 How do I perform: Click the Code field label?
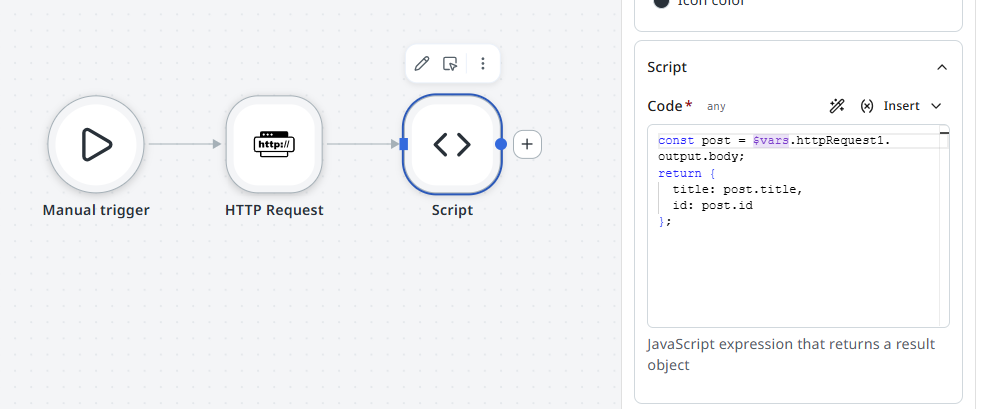(665, 106)
